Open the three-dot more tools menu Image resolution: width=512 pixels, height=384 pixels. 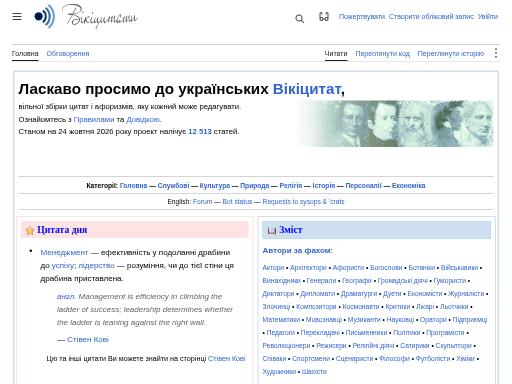click(x=496, y=53)
